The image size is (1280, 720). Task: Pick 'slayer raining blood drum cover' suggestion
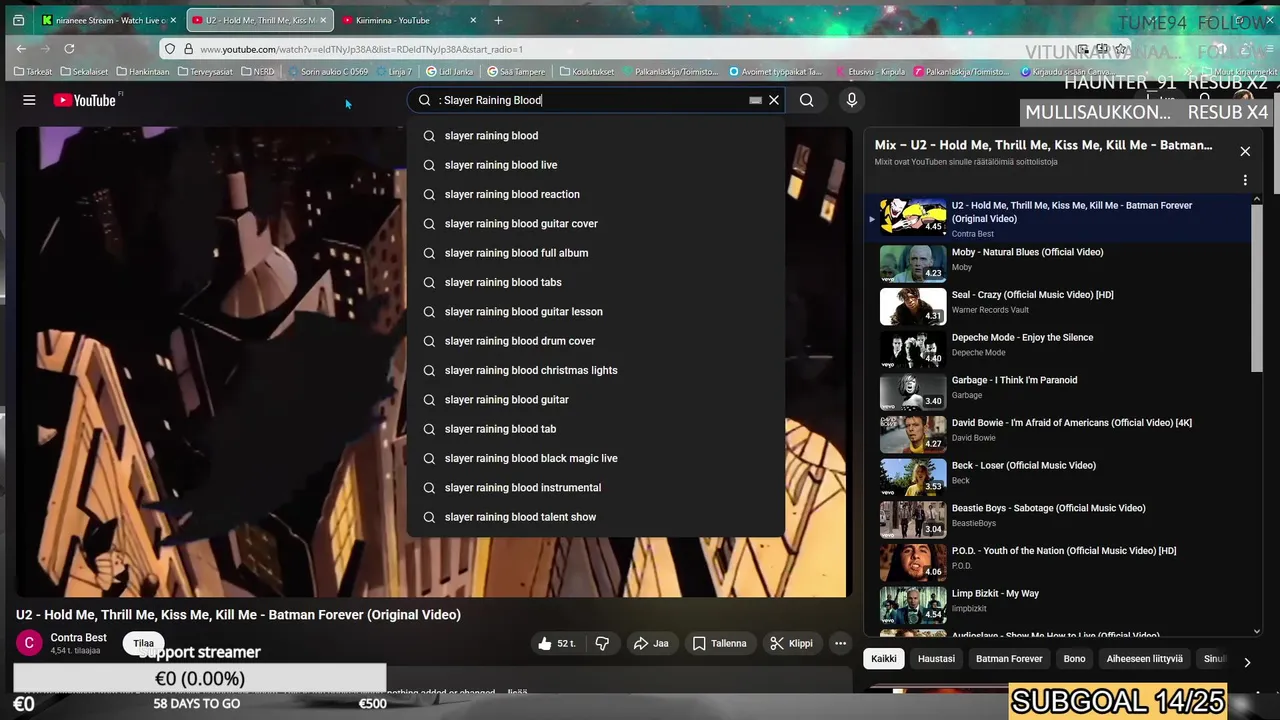click(595, 341)
